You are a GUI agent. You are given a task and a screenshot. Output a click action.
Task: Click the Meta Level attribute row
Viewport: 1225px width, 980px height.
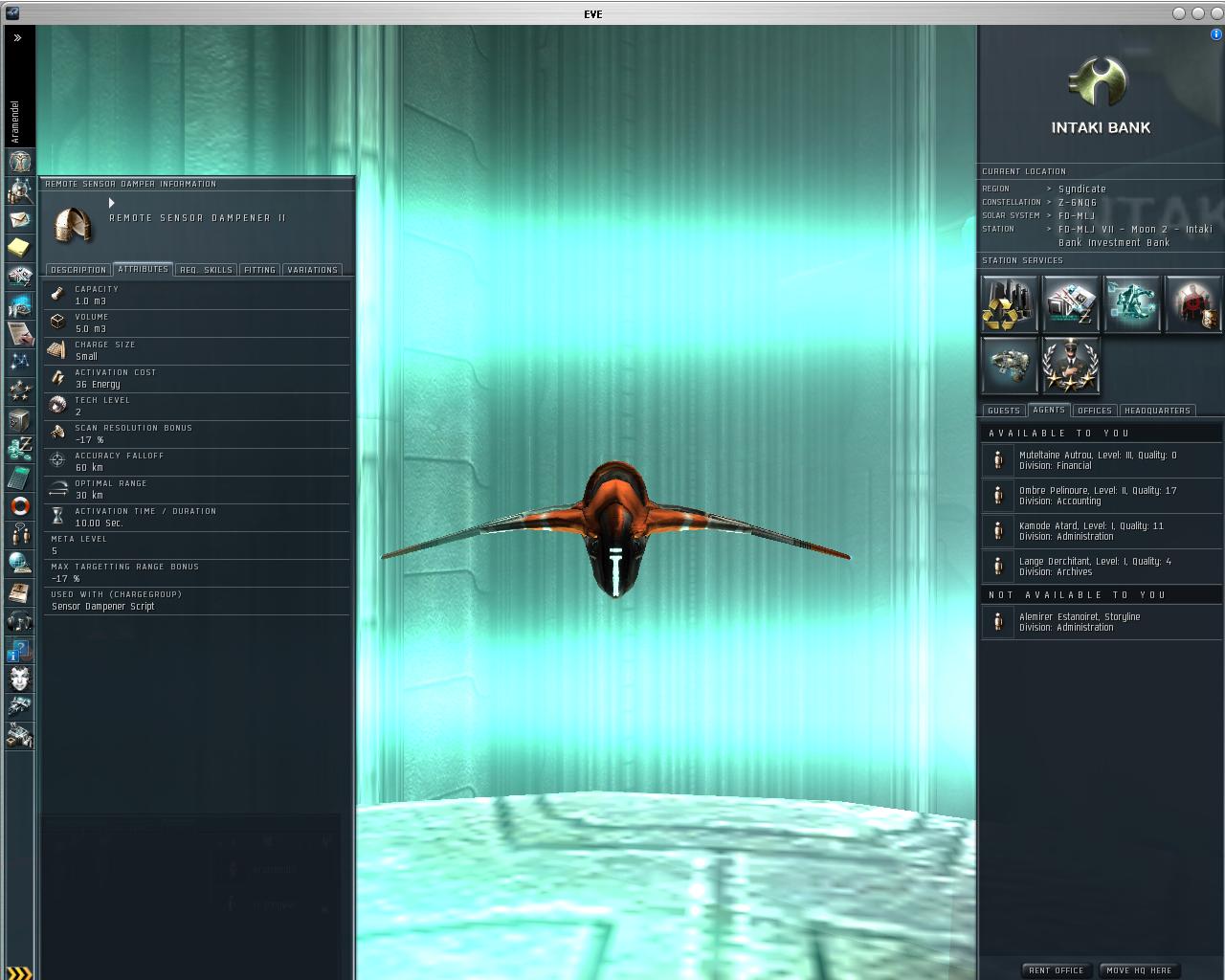click(197, 545)
